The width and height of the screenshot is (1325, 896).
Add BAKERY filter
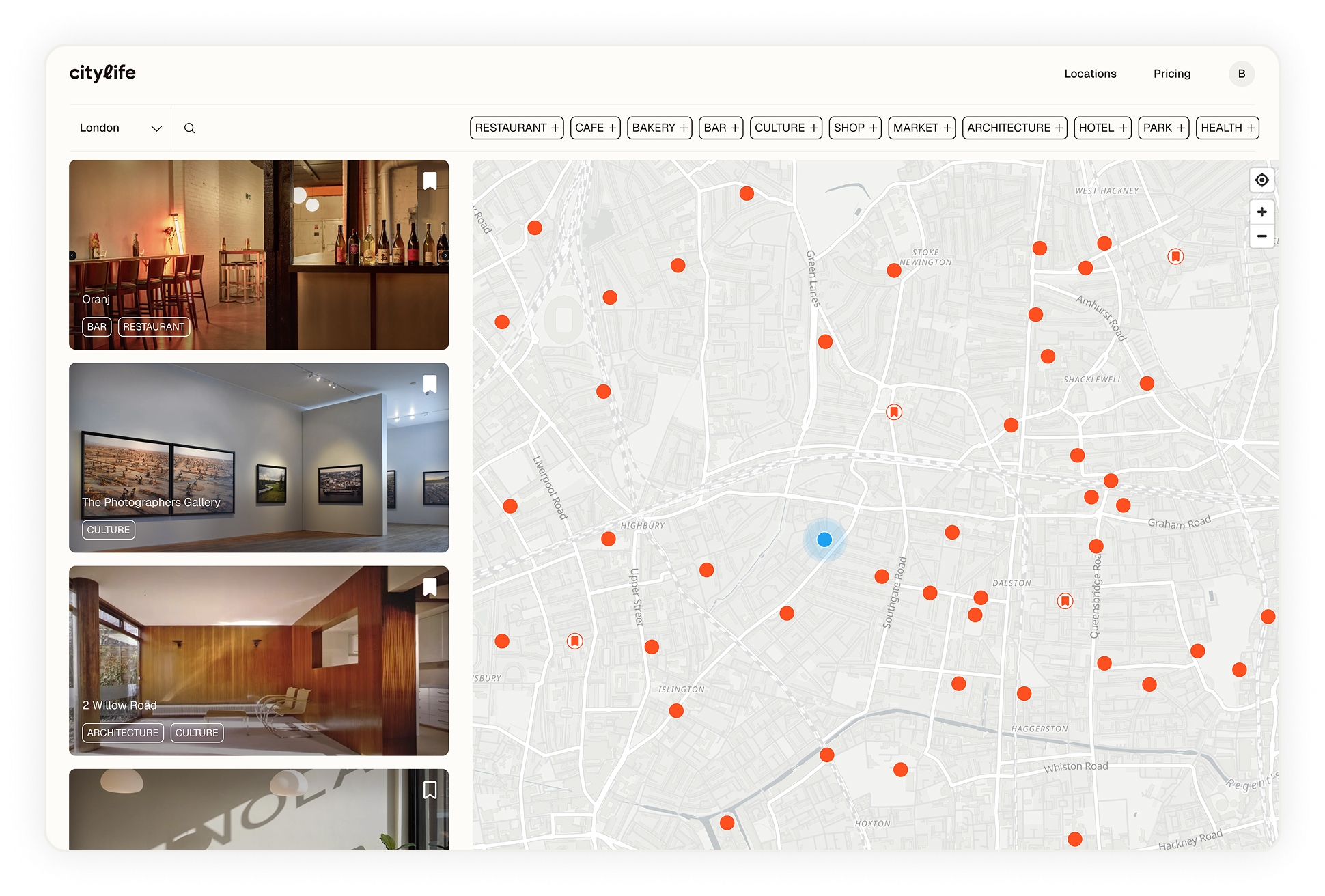click(x=660, y=128)
